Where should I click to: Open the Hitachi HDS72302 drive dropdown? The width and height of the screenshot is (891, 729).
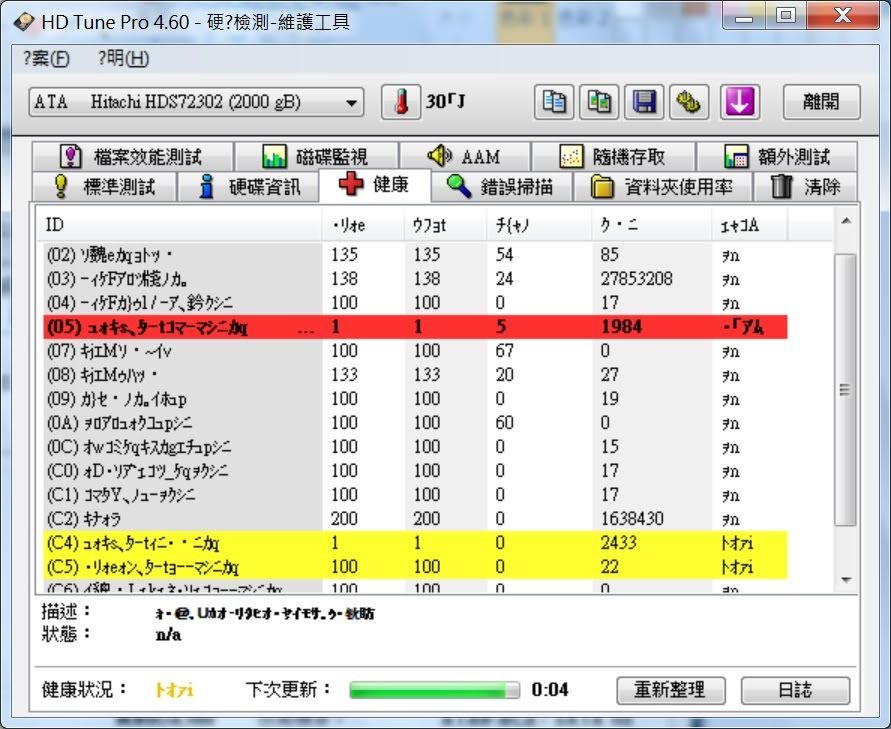[196, 102]
